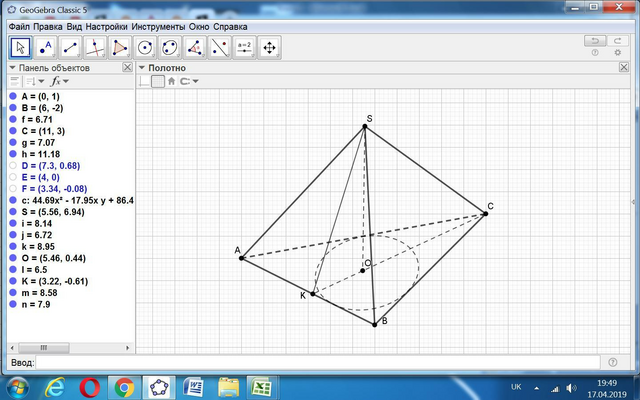Select the Circle with center tool

point(145,47)
